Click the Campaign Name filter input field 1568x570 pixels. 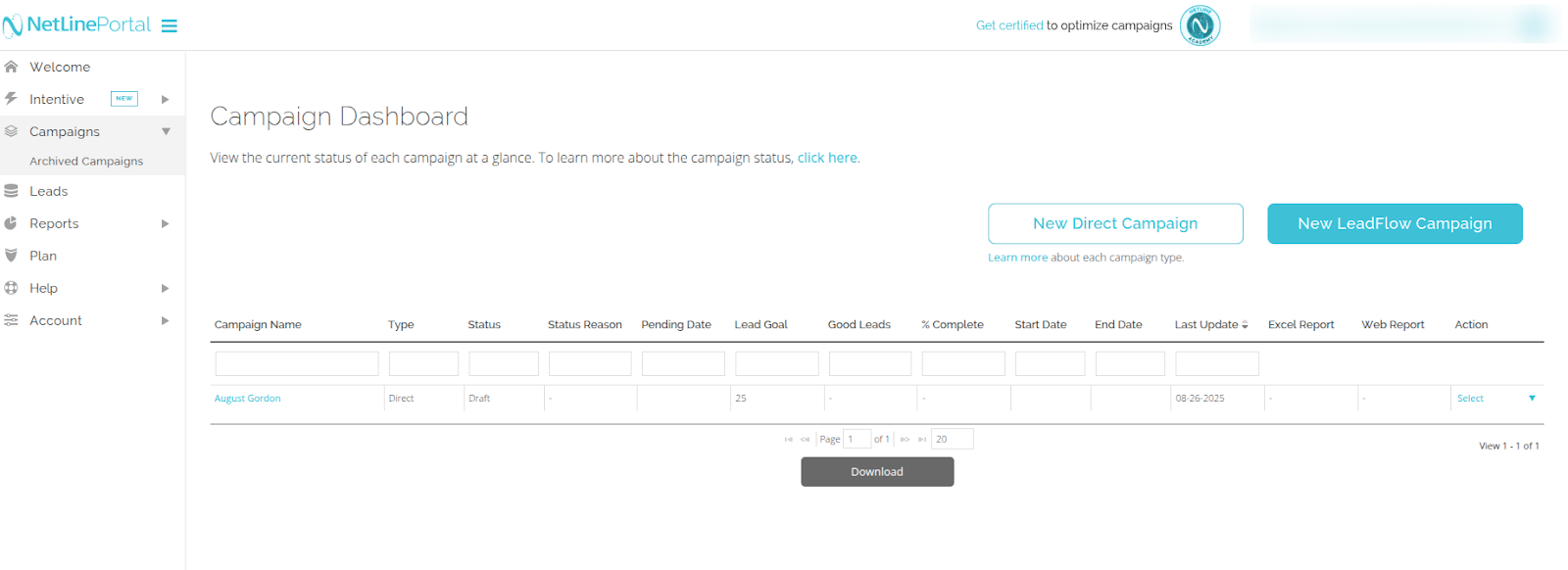tap(297, 364)
